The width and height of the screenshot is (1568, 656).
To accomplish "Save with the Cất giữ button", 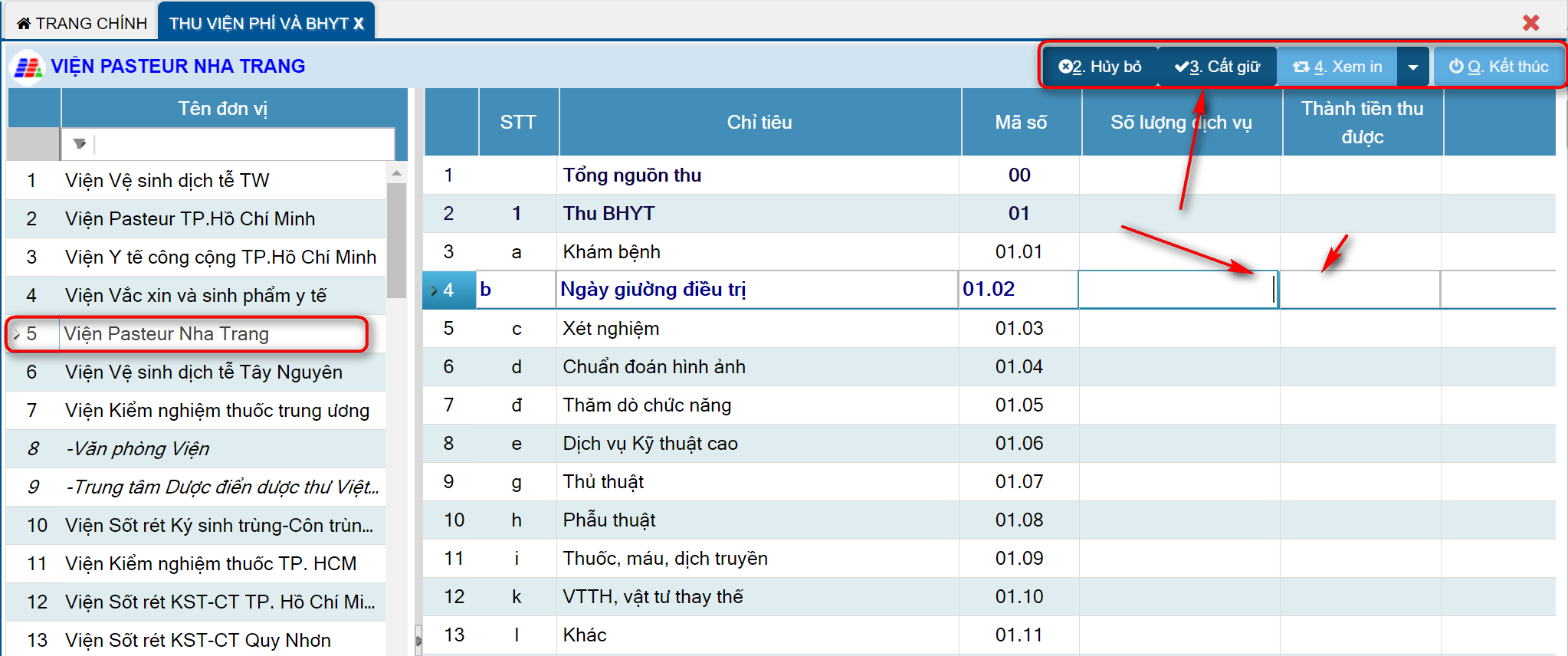I will pos(1217,67).
